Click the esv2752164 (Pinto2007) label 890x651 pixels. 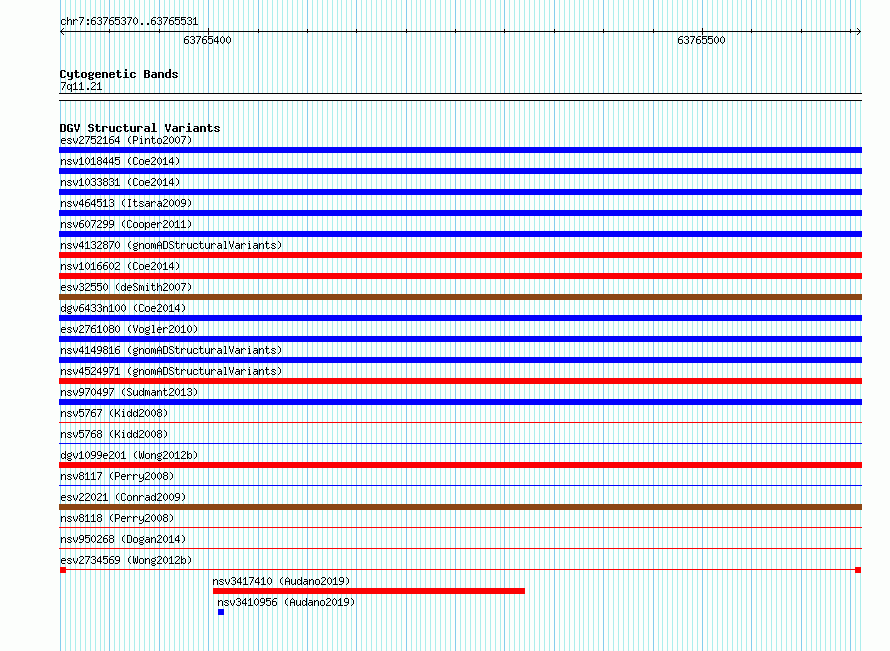click(x=126, y=140)
